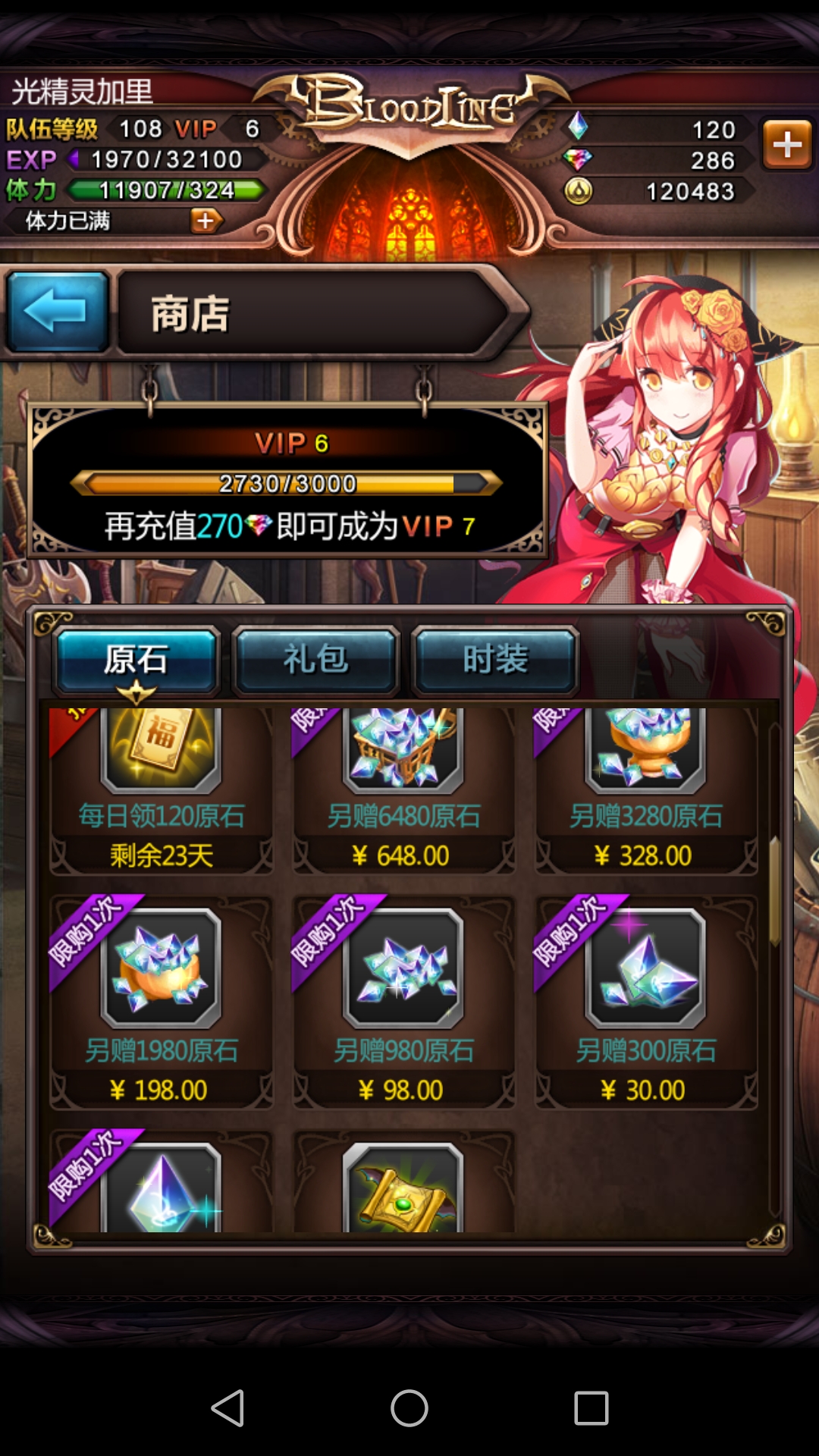Select the daily 120 gems card item

(x=161, y=790)
